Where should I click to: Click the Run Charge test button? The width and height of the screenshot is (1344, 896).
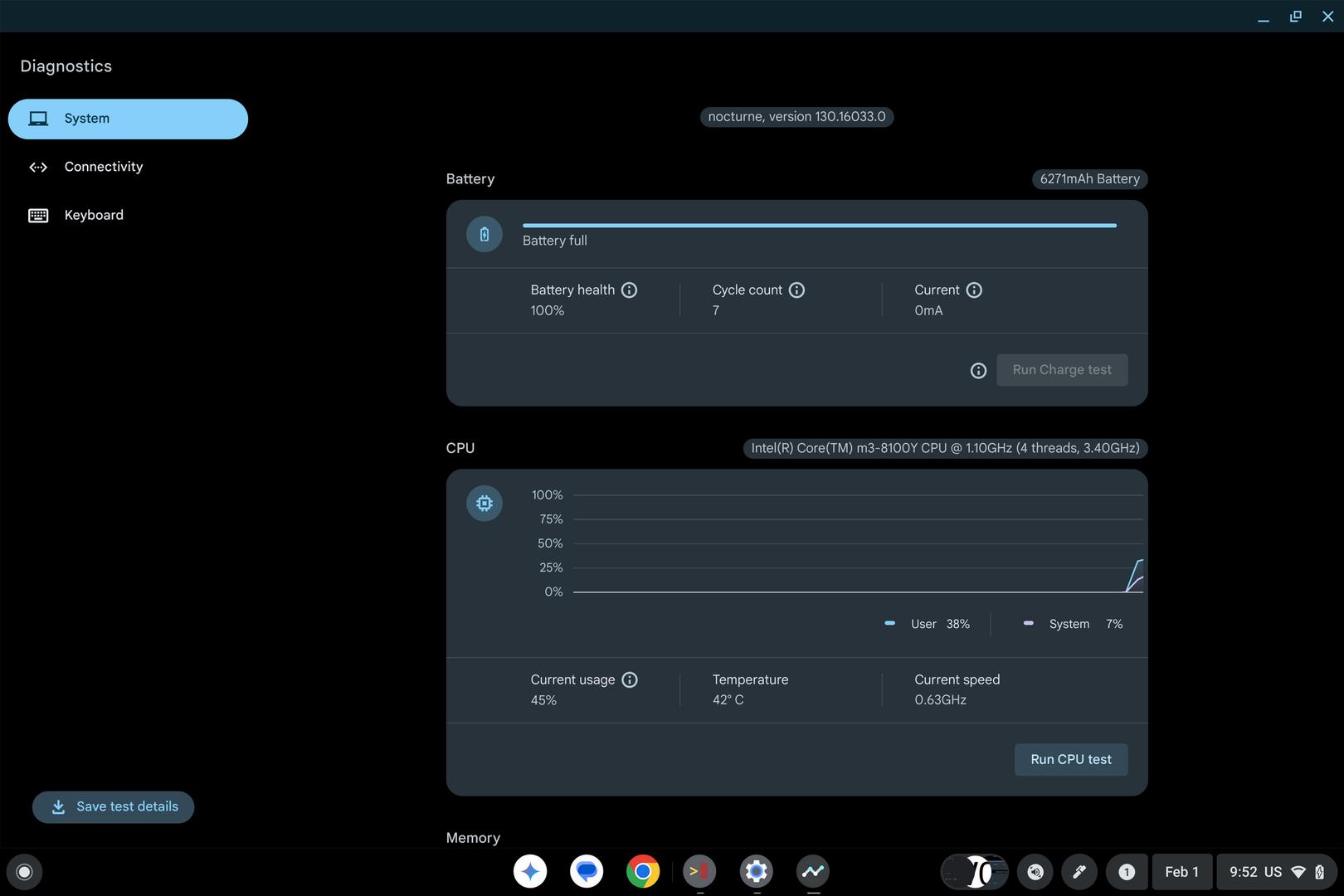1061,370
